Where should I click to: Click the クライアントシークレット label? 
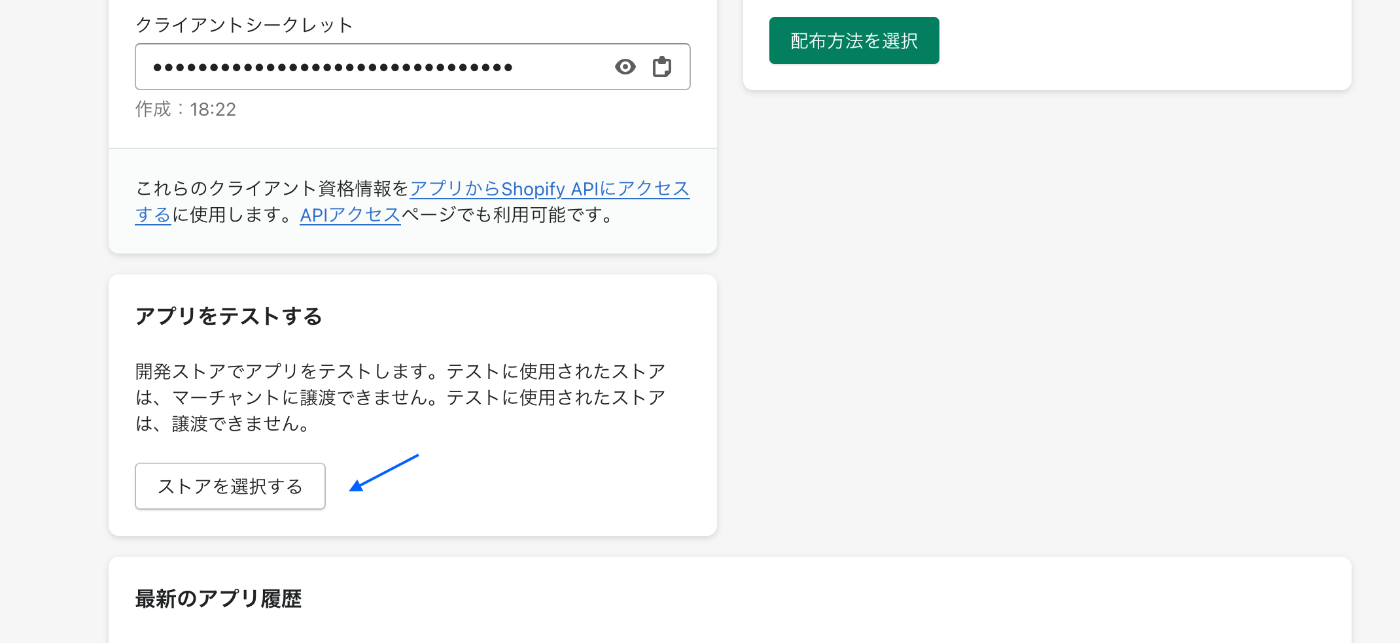[x=244, y=25]
